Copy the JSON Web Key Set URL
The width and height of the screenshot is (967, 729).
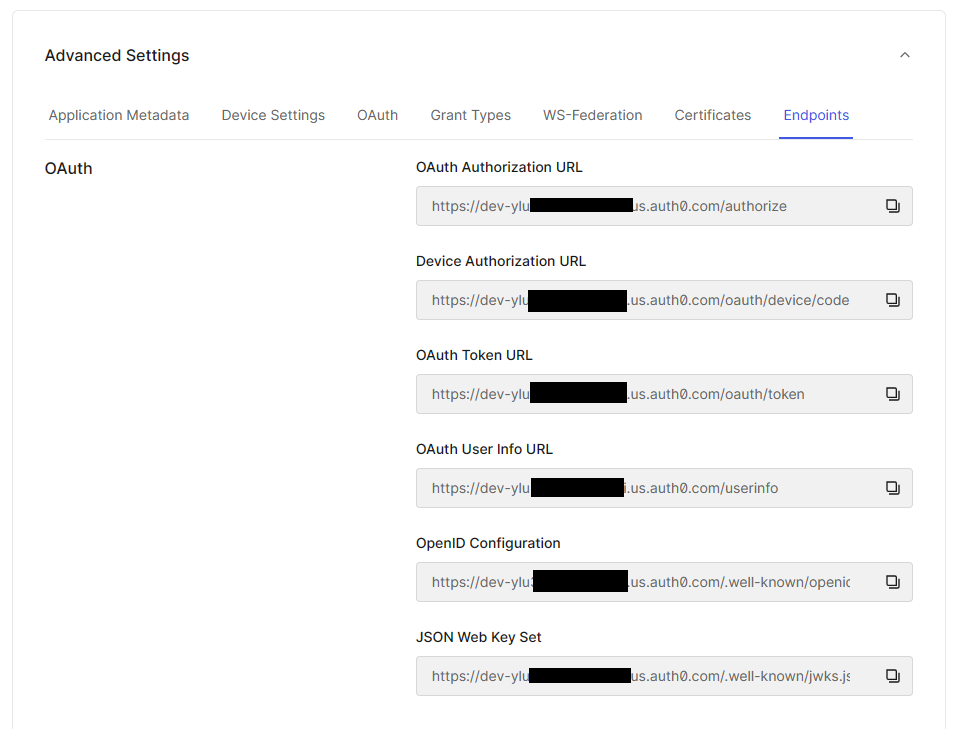pyautogui.click(x=892, y=676)
